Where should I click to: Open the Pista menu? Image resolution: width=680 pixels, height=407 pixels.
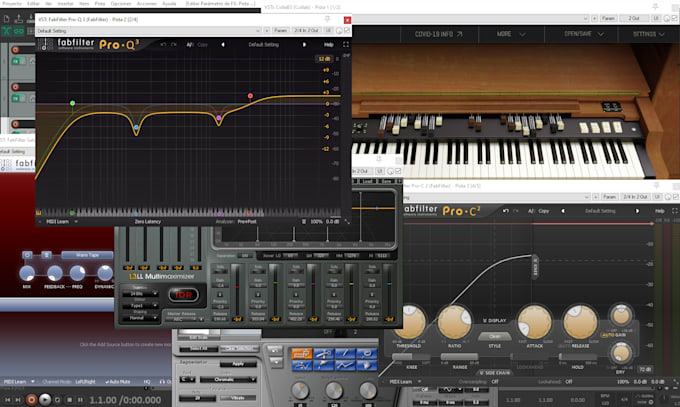pyautogui.click(x=100, y=3)
